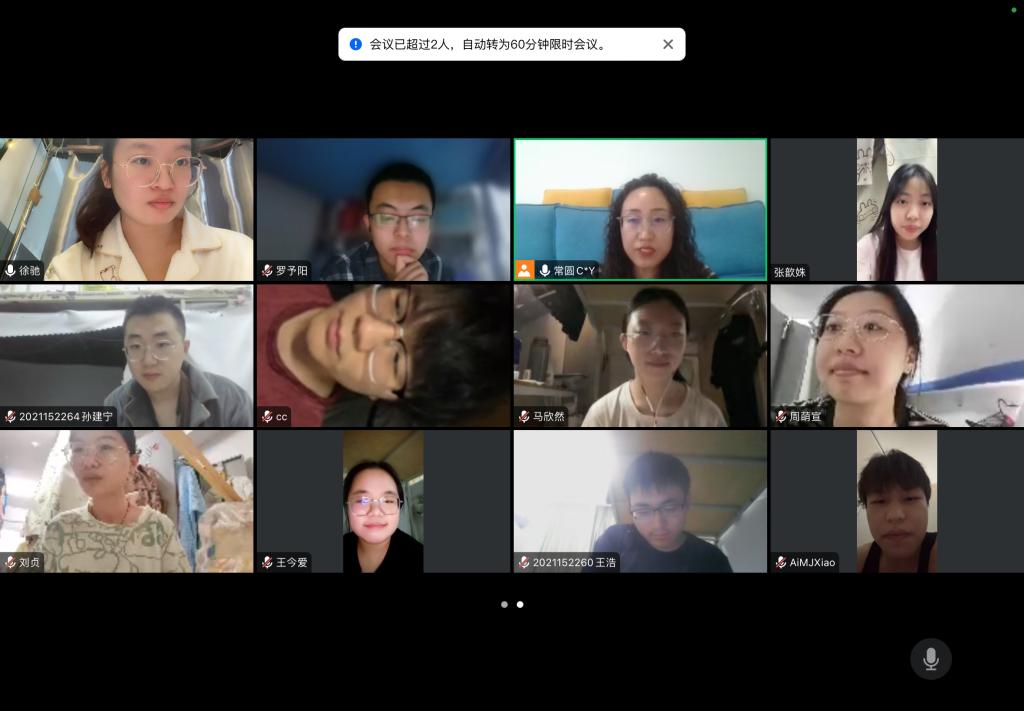Click microphone icon beside 常圆 C*Y
The width and height of the screenshot is (1024, 711).
point(545,270)
